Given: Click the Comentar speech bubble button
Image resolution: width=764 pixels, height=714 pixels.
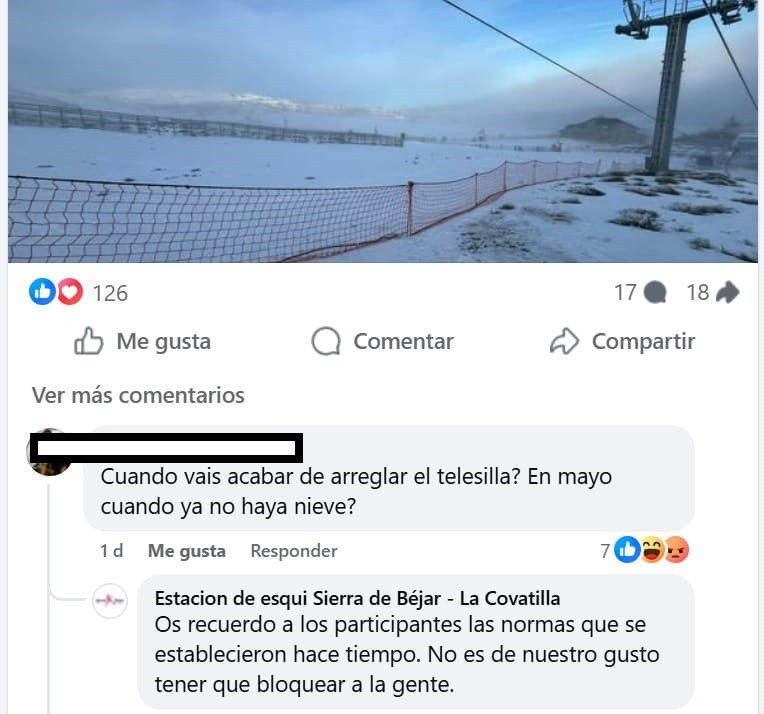Looking at the screenshot, I should click(x=382, y=341).
